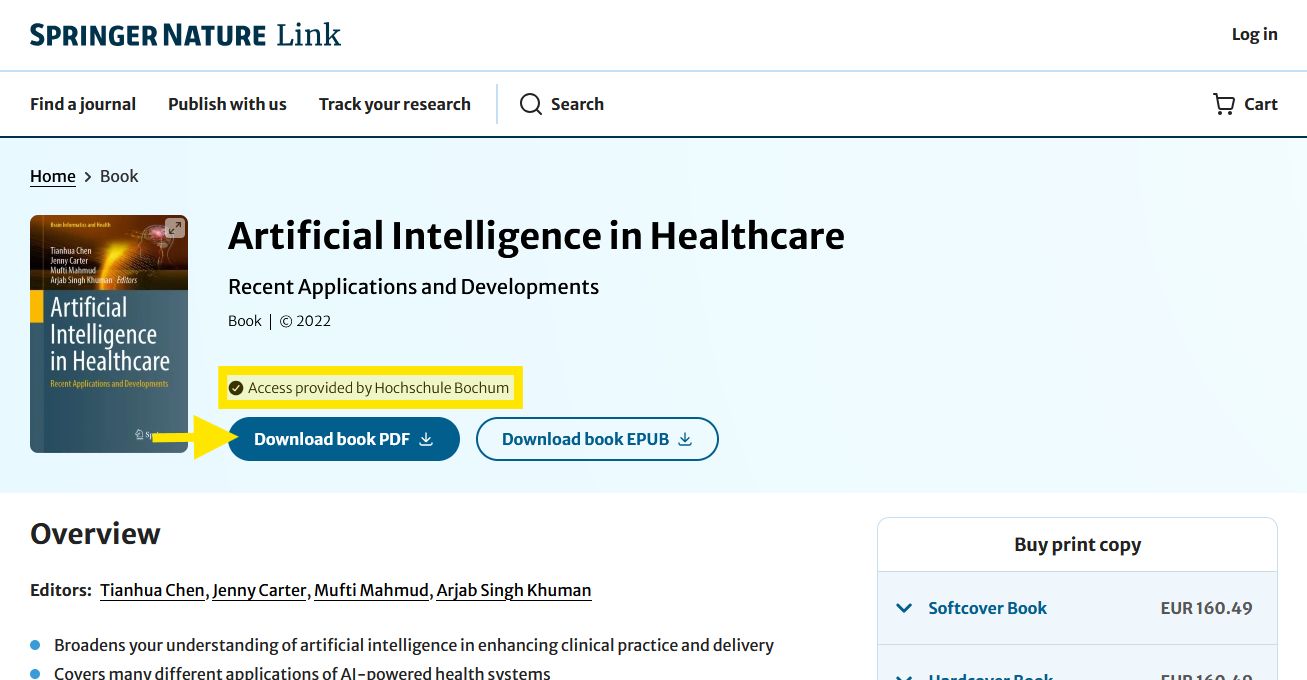Click the Log in link

click(x=1254, y=34)
